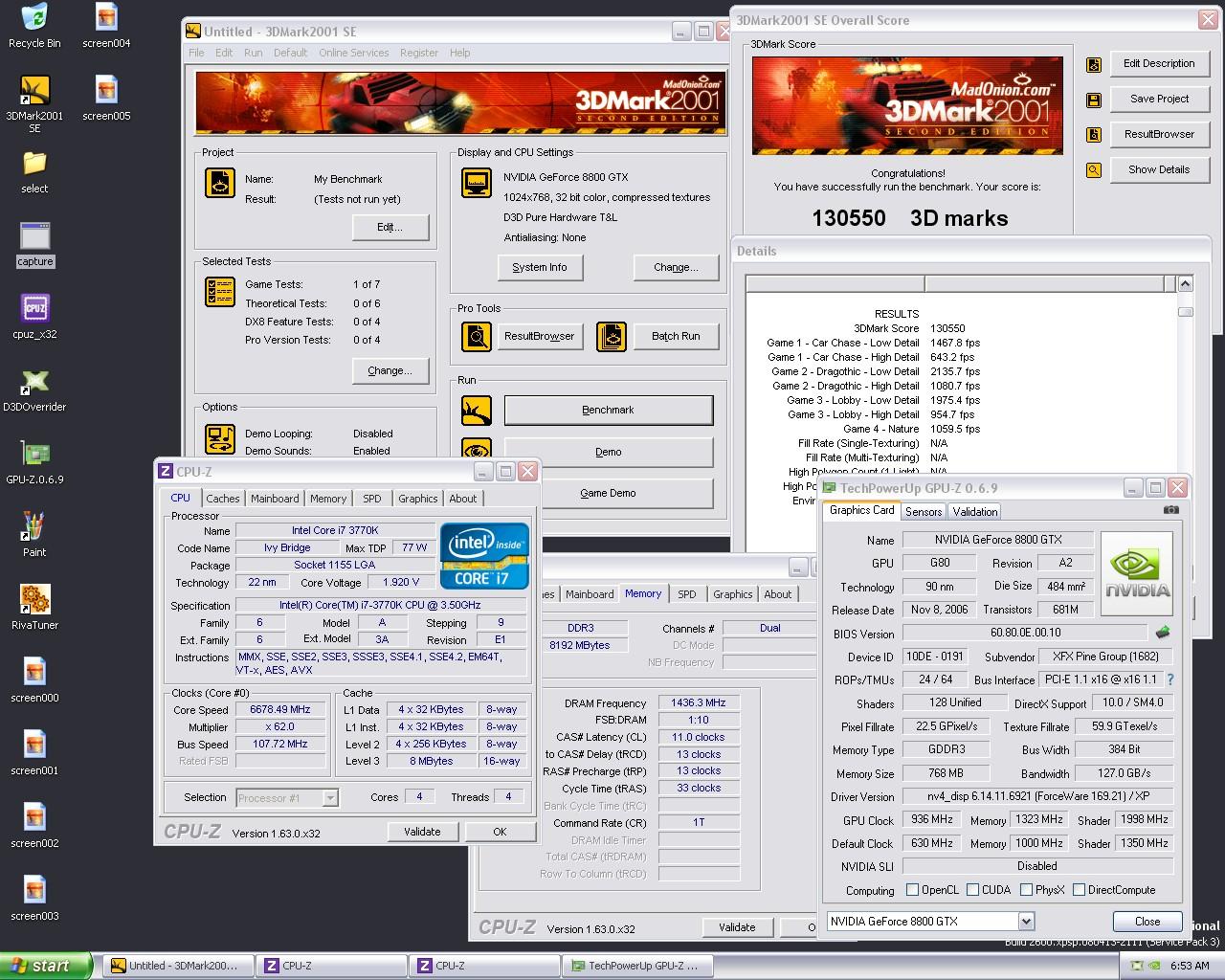The height and width of the screenshot is (980, 1225).
Task: Open the Online Services menu
Action: [x=354, y=53]
